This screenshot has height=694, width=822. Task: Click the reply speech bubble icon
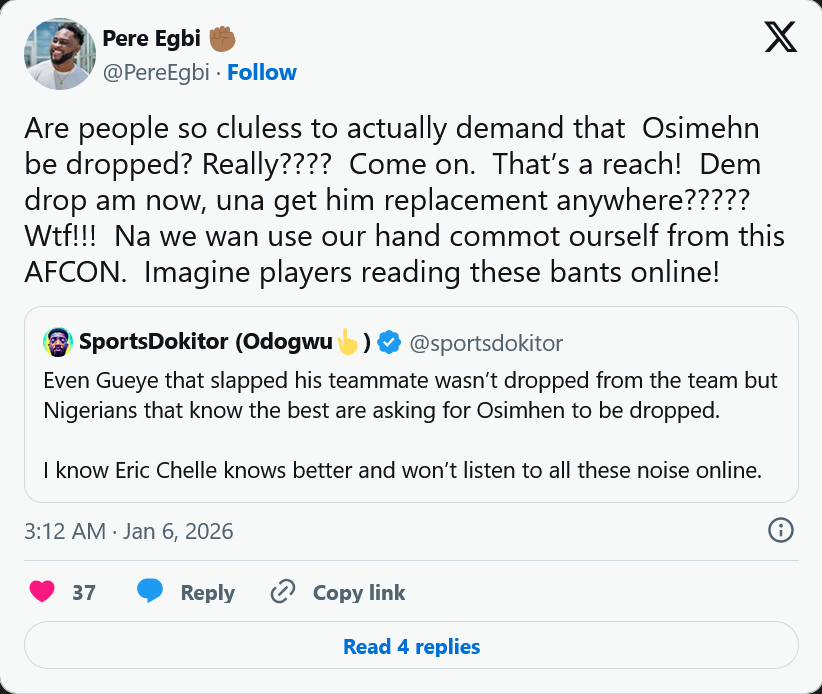point(150,592)
